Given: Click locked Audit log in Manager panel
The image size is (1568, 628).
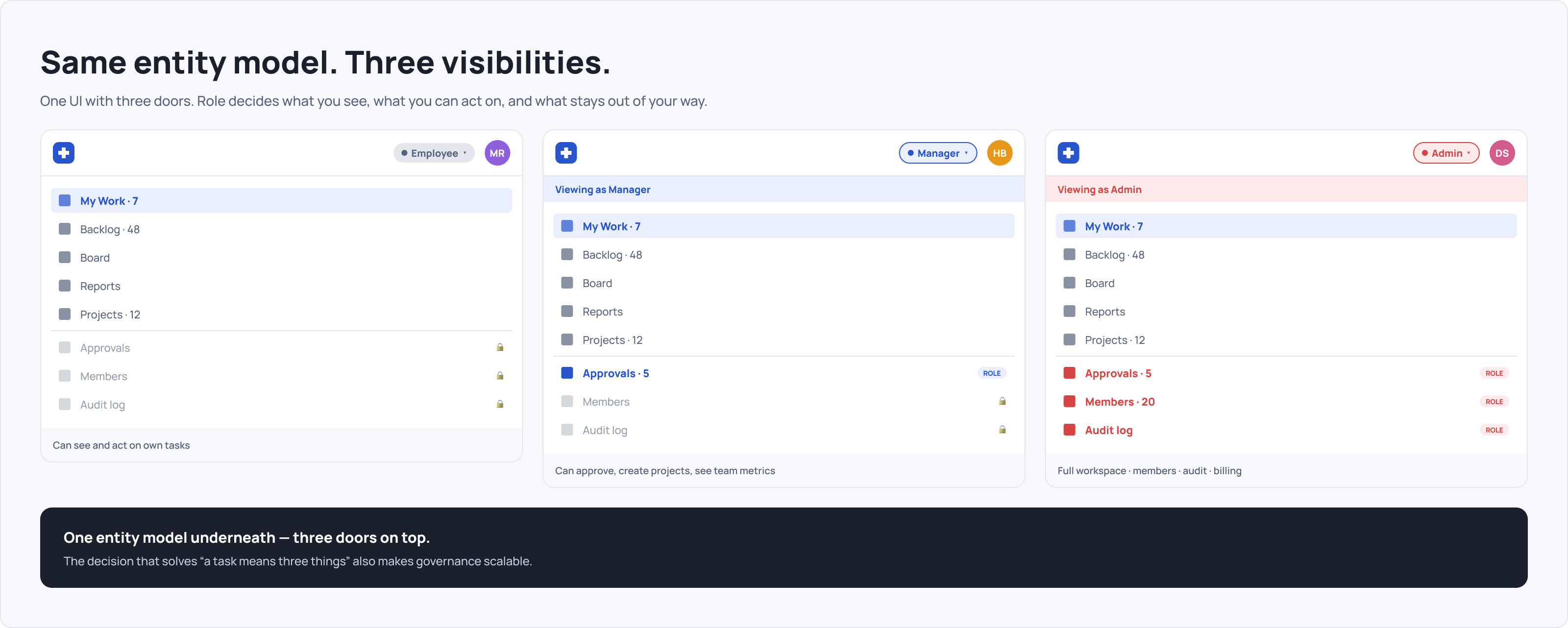Looking at the screenshot, I should pos(784,430).
